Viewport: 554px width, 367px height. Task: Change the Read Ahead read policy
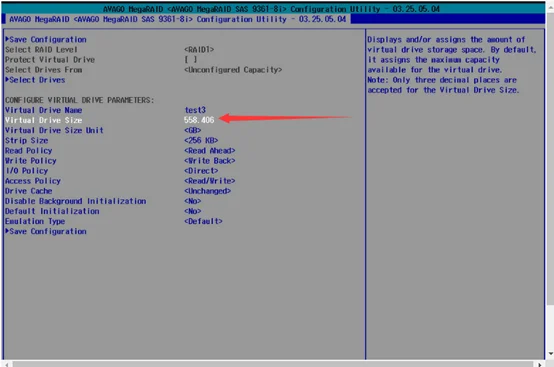point(210,150)
